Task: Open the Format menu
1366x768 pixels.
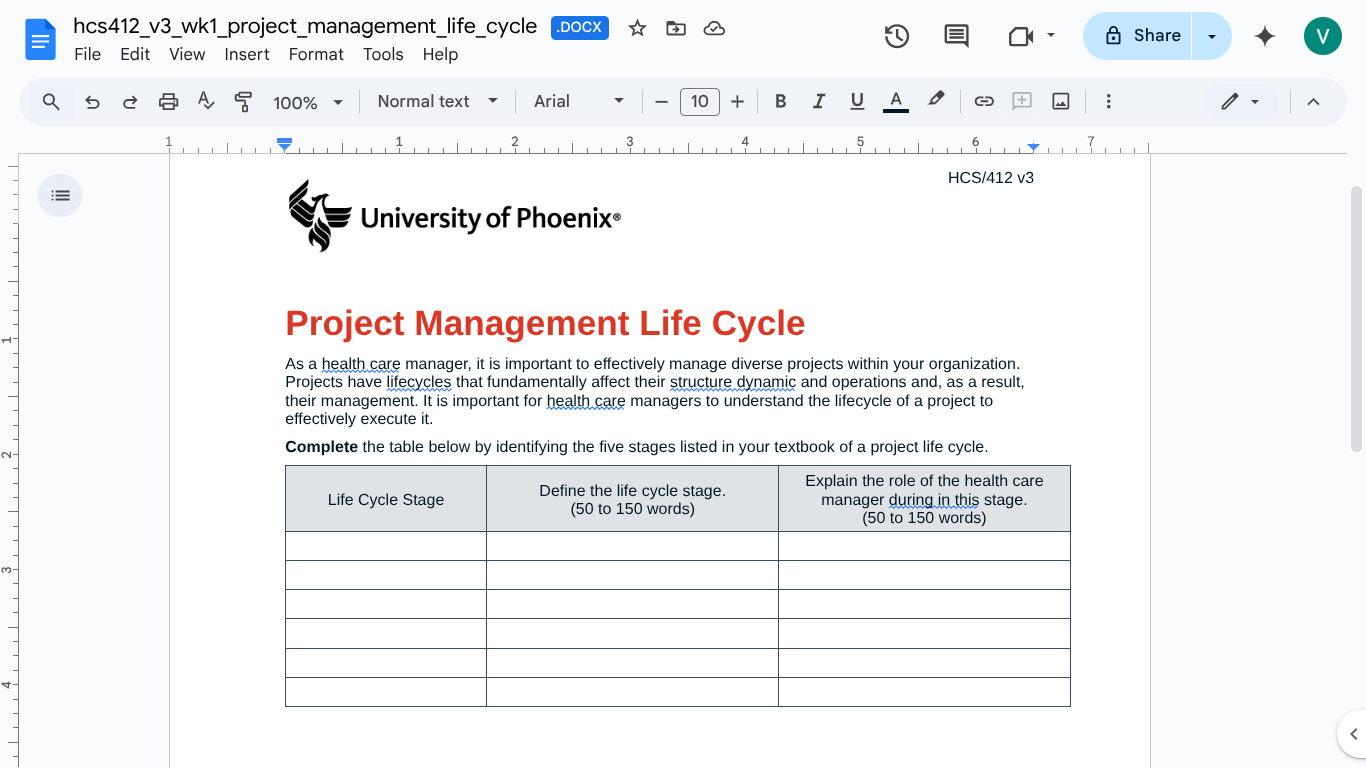Action: [x=316, y=54]
